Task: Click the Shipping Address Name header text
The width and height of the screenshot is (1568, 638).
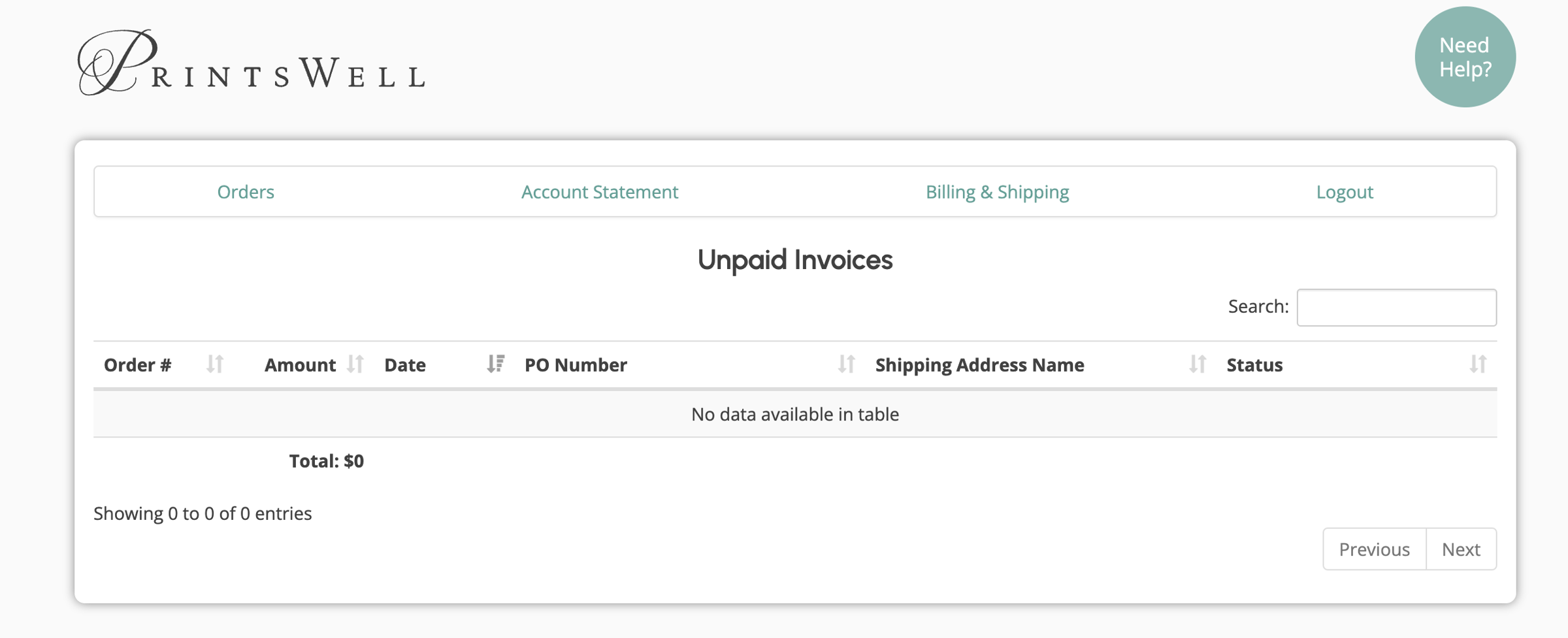Action: click(979, 365)
